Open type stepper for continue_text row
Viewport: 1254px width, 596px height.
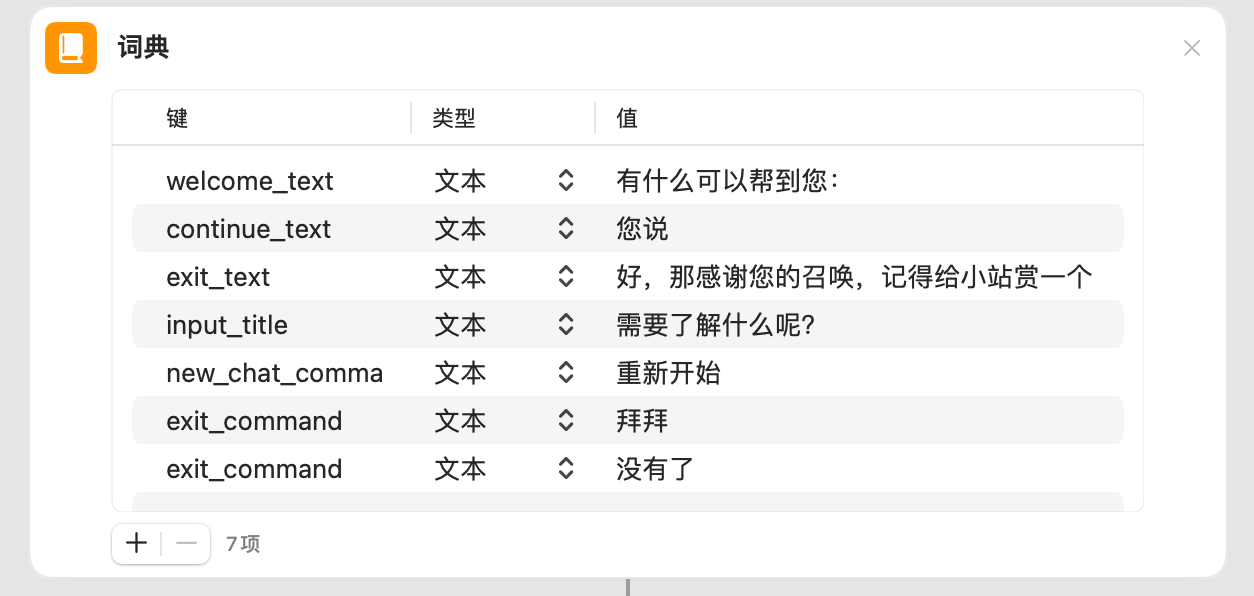tap(566, 228)
